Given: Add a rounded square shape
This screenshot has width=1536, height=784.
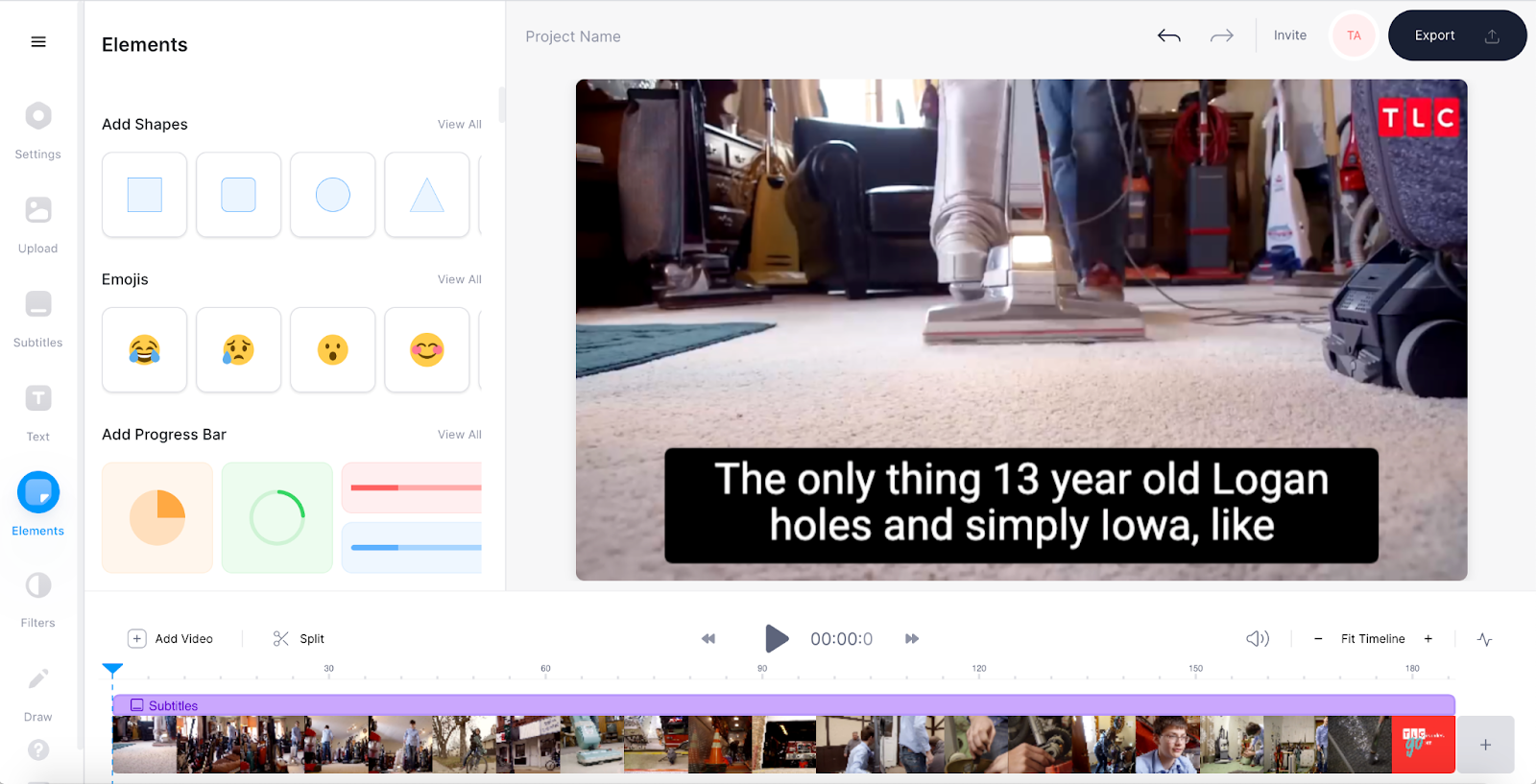Looking at the screenshot, I should click(238, 195).
